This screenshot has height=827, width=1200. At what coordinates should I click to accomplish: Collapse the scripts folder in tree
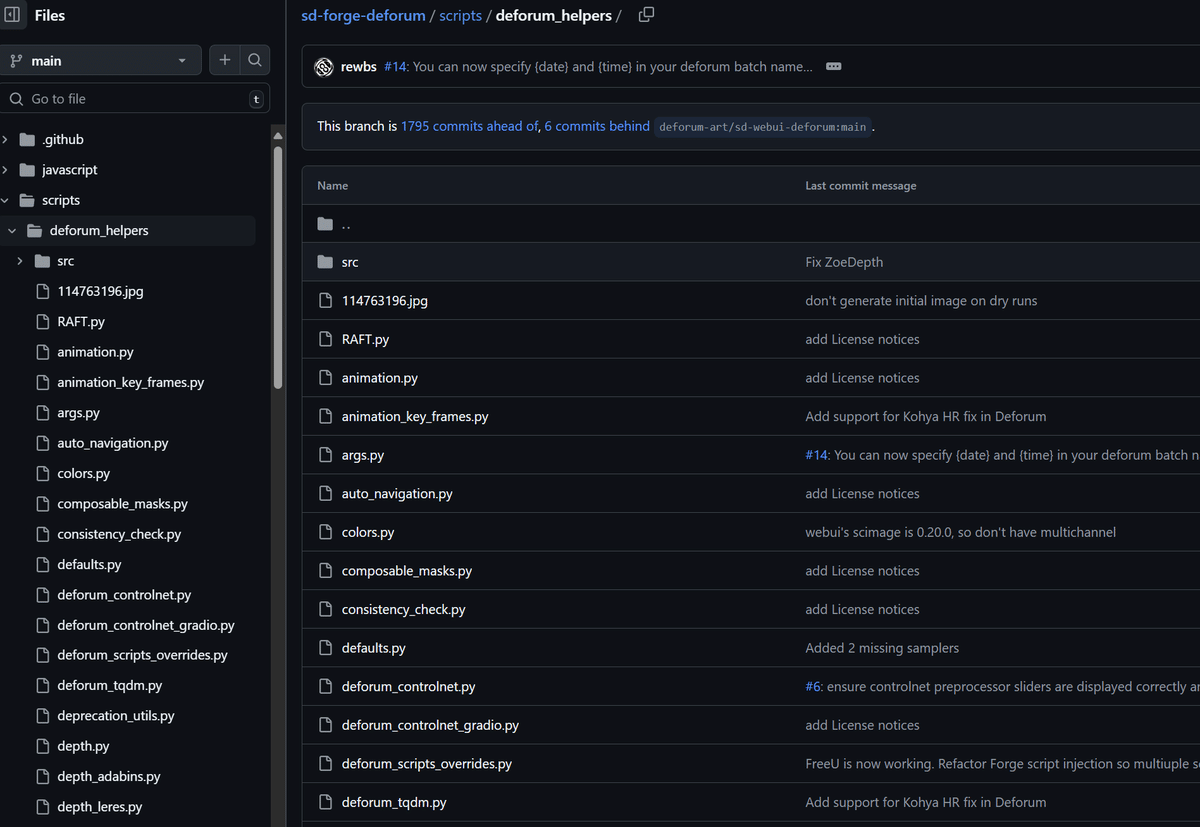[x=6, y=200]
